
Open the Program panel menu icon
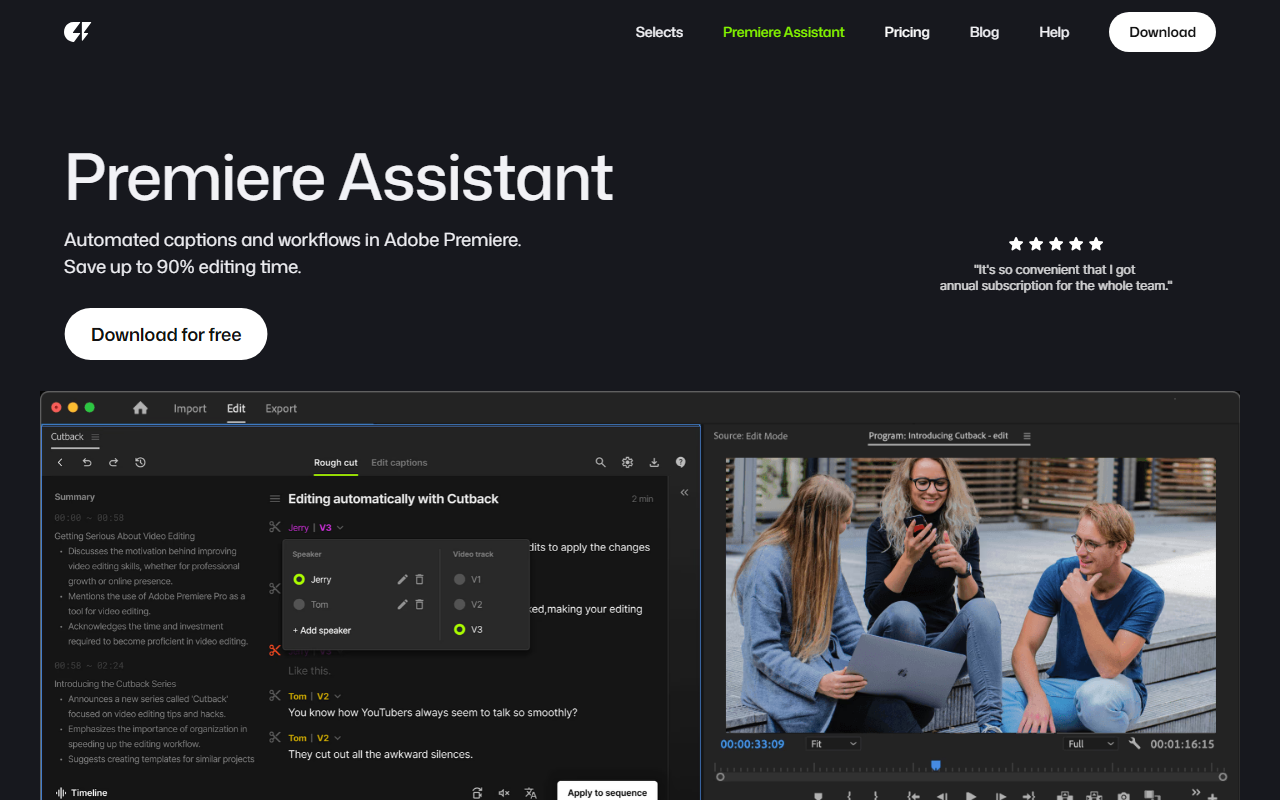pyautogui.click(x=1027, y=436)
